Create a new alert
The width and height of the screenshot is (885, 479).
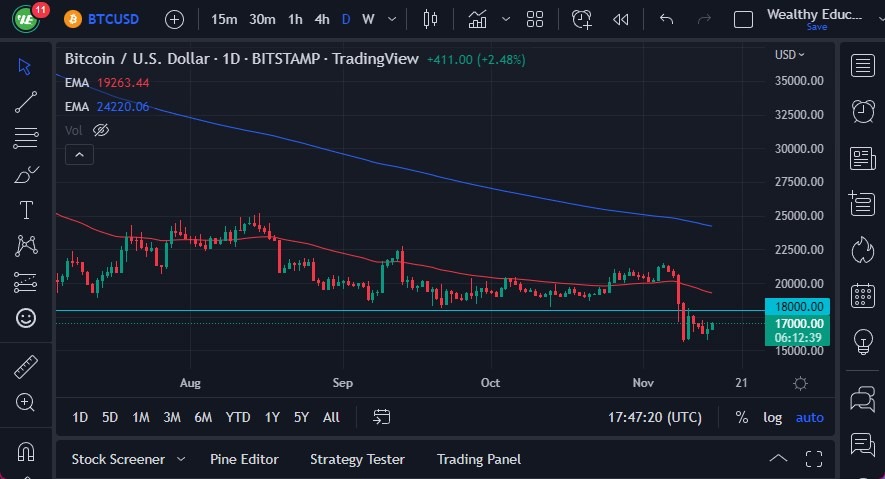(581, 20)
